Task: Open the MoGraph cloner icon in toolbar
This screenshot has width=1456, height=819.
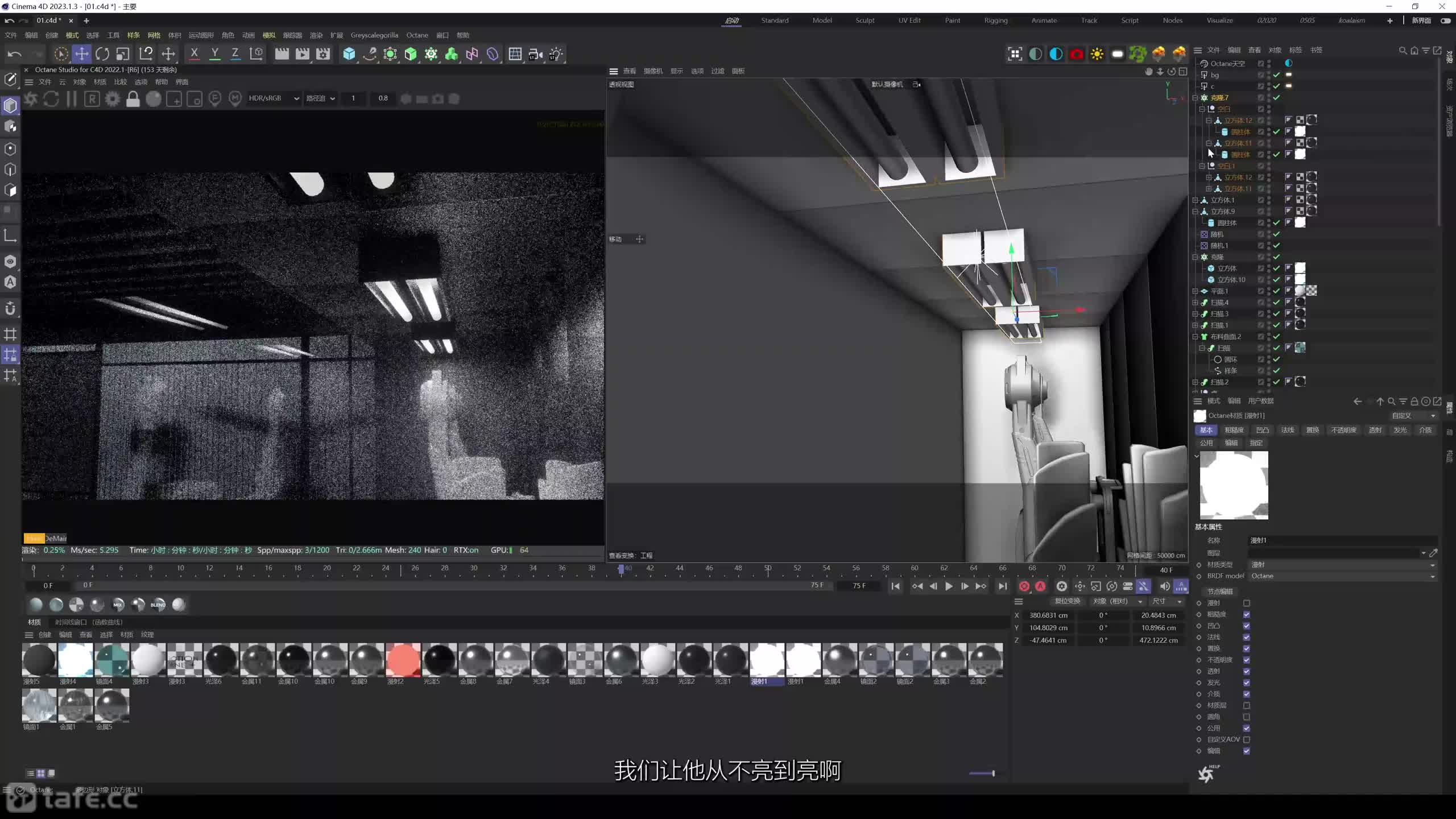Action: pyautogui.click(x=431, y=54)
